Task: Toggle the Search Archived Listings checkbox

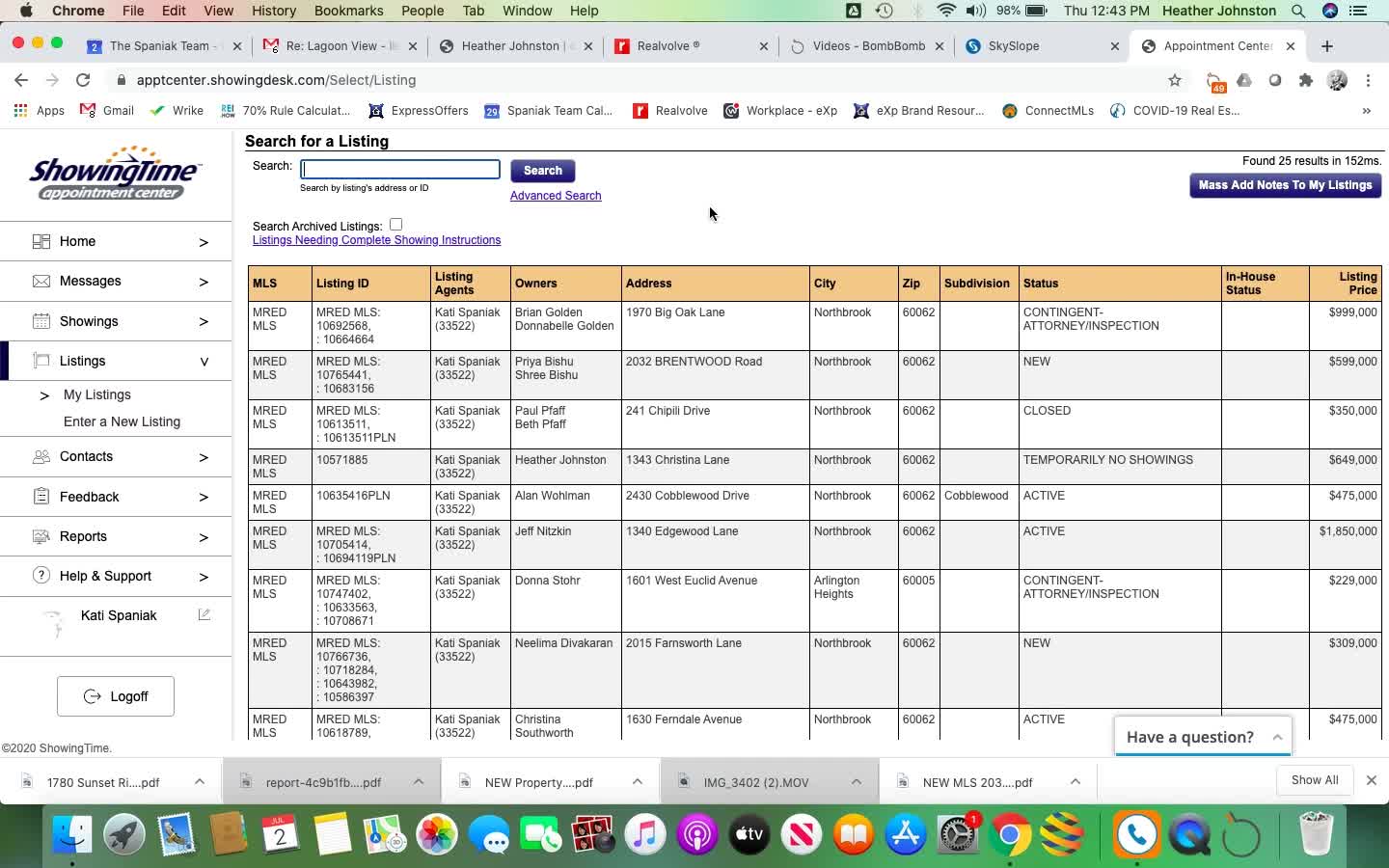Action: (395, 225)
